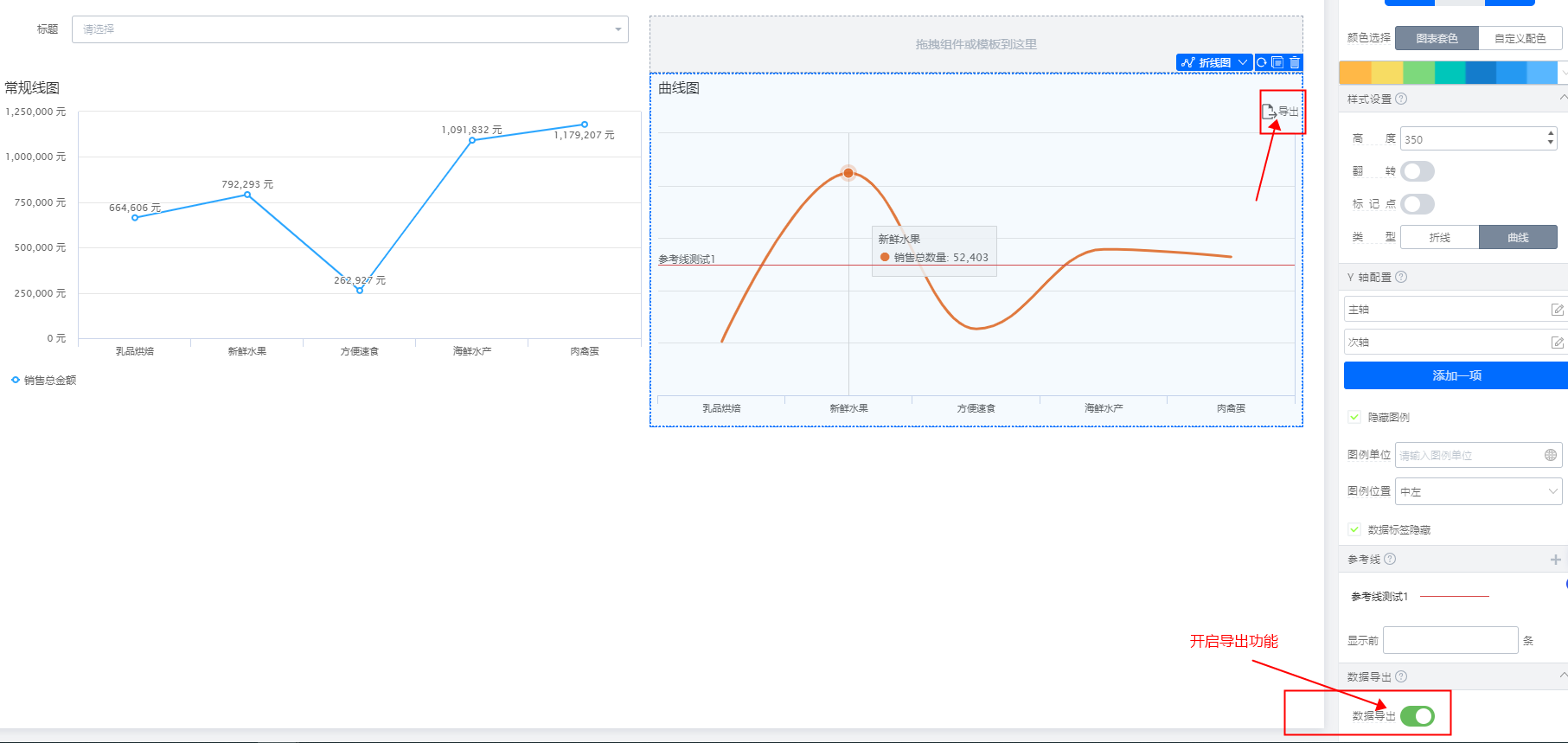Click 肉禽蛋 axis label in 曲线图

coord(1232,408)
